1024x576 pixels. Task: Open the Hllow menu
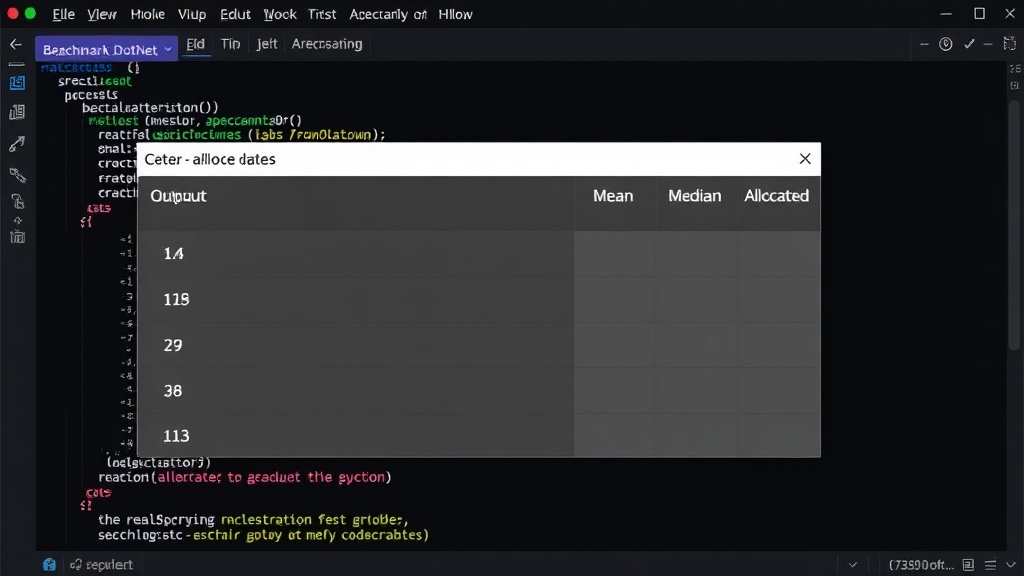point(455,14)
